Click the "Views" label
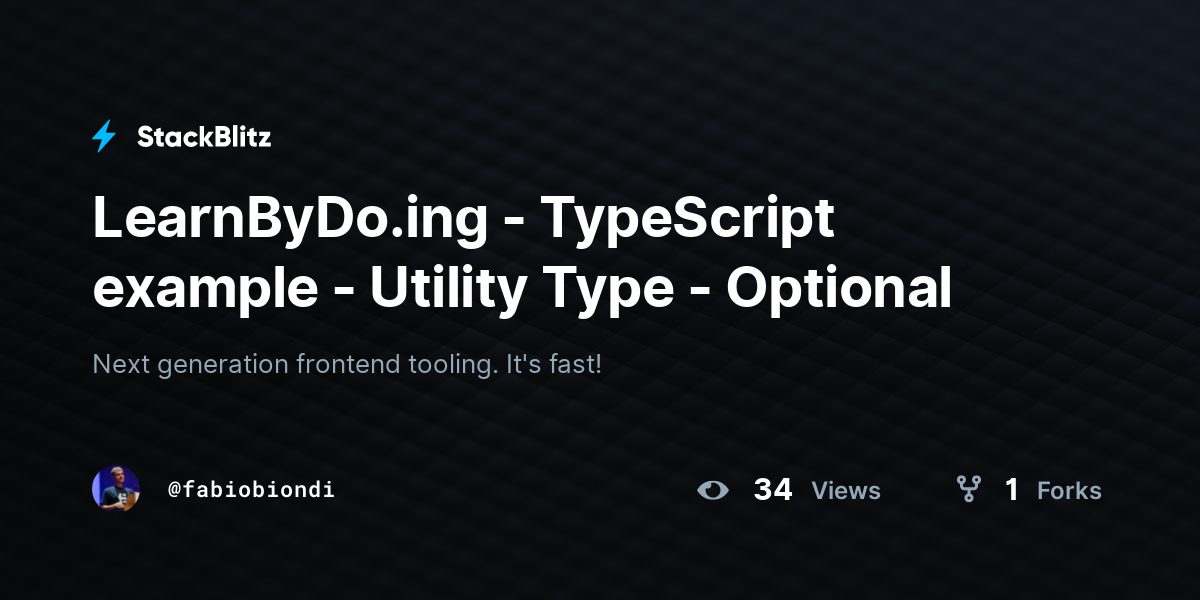The image size is (1200, 600). pyautogui.click(x=846, y=491)
